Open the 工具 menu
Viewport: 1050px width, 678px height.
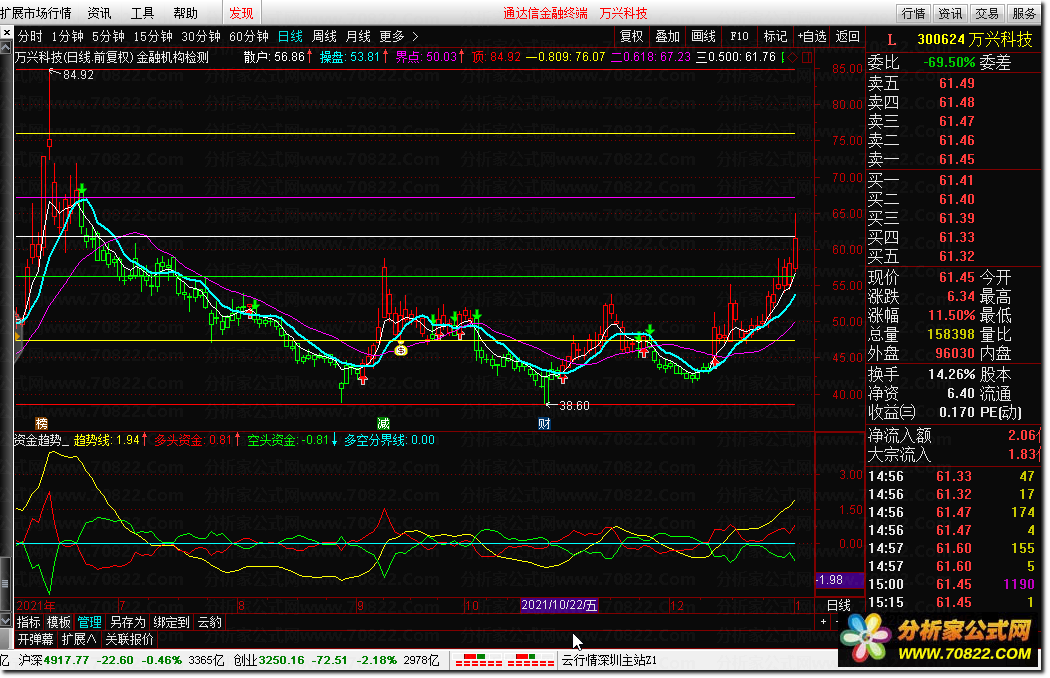(x=142, y=13)
